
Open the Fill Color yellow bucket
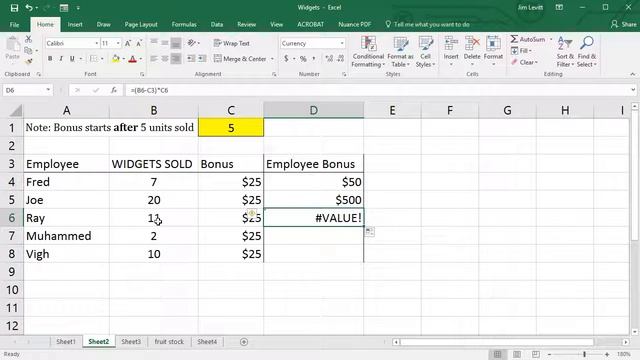pos(116,59)
